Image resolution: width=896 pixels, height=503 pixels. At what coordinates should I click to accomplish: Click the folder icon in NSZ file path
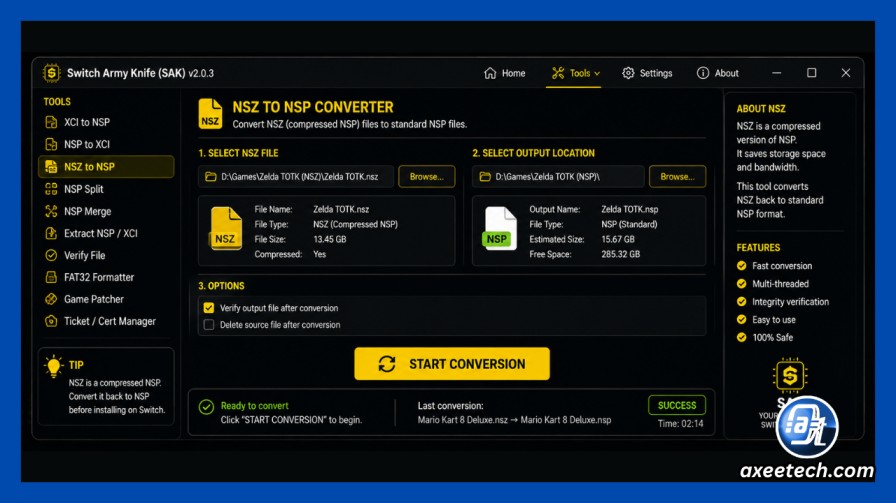click(x=210, y=177)
